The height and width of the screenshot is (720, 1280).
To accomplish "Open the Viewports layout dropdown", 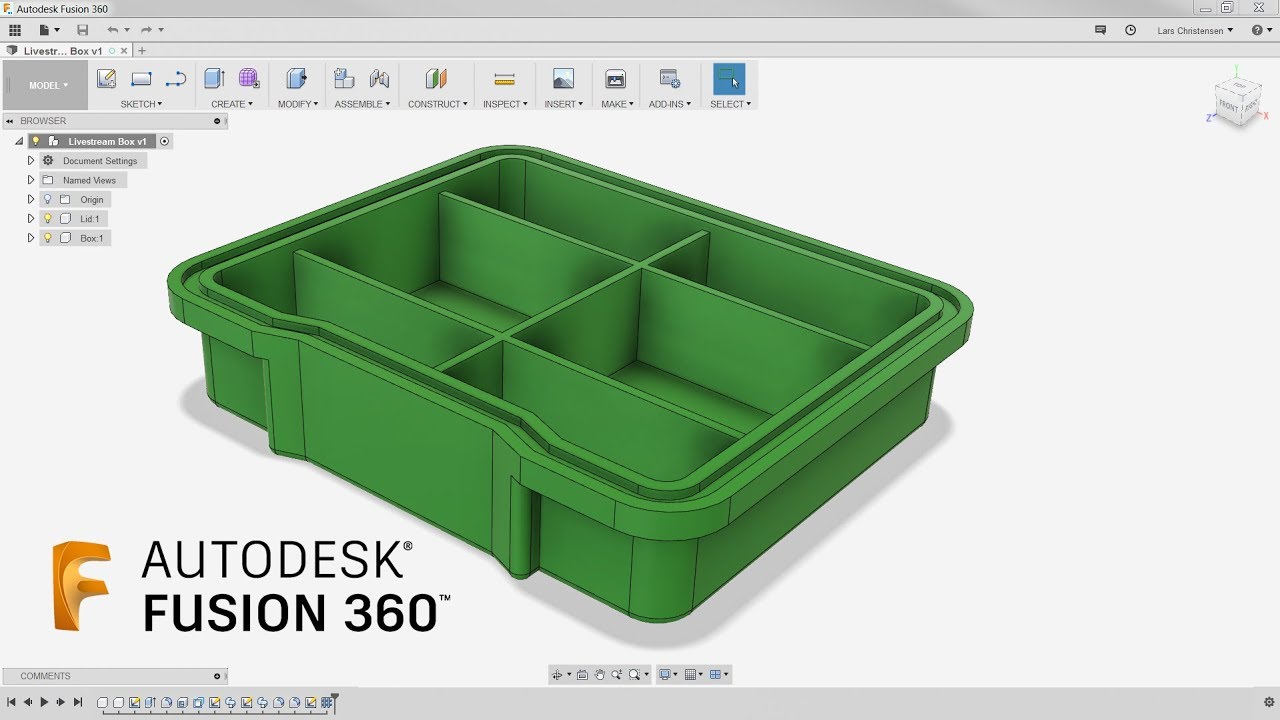I will point(719,675).
